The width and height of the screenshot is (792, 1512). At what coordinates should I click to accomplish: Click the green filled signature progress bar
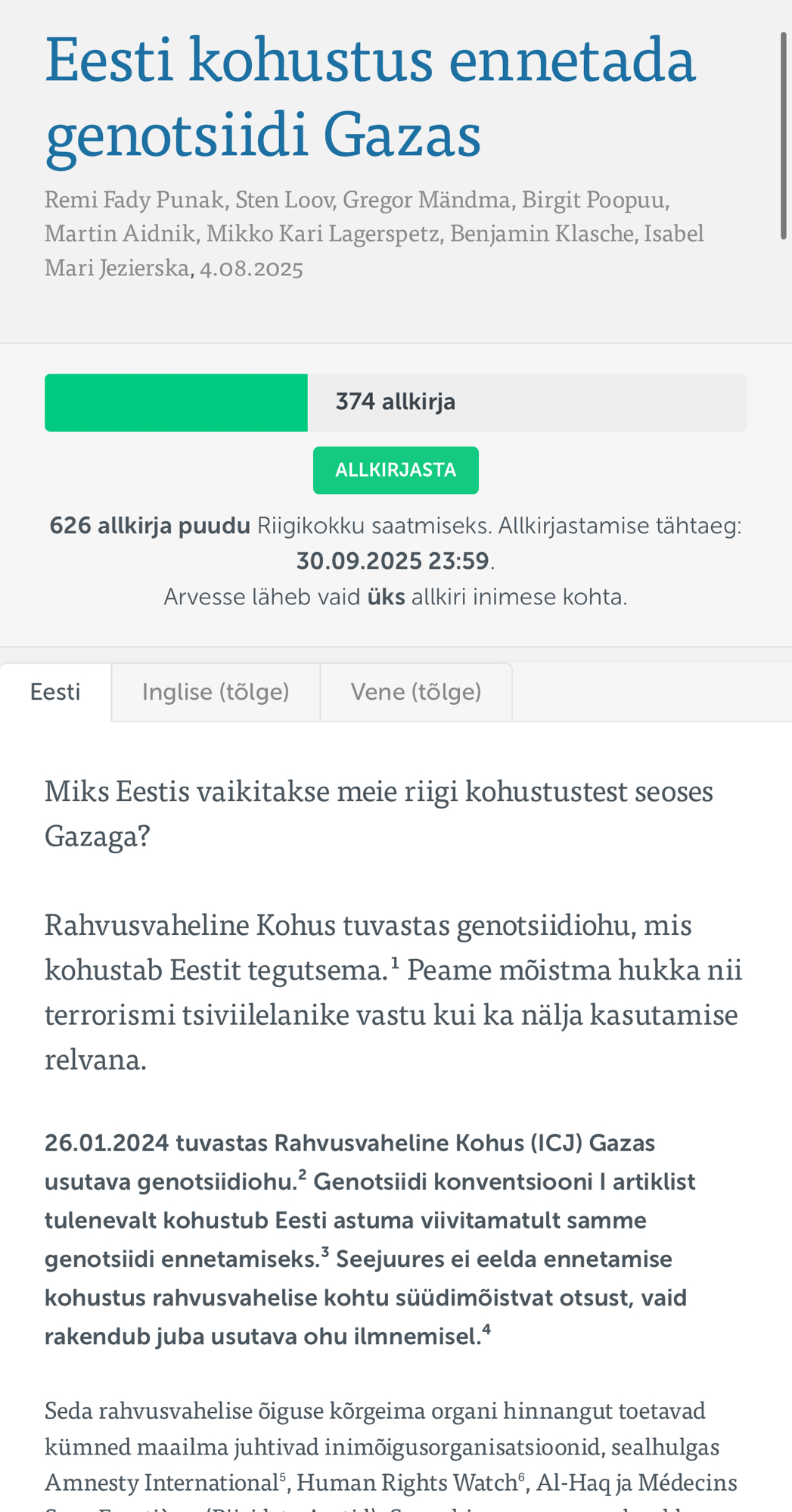click(x=176, y=402)
